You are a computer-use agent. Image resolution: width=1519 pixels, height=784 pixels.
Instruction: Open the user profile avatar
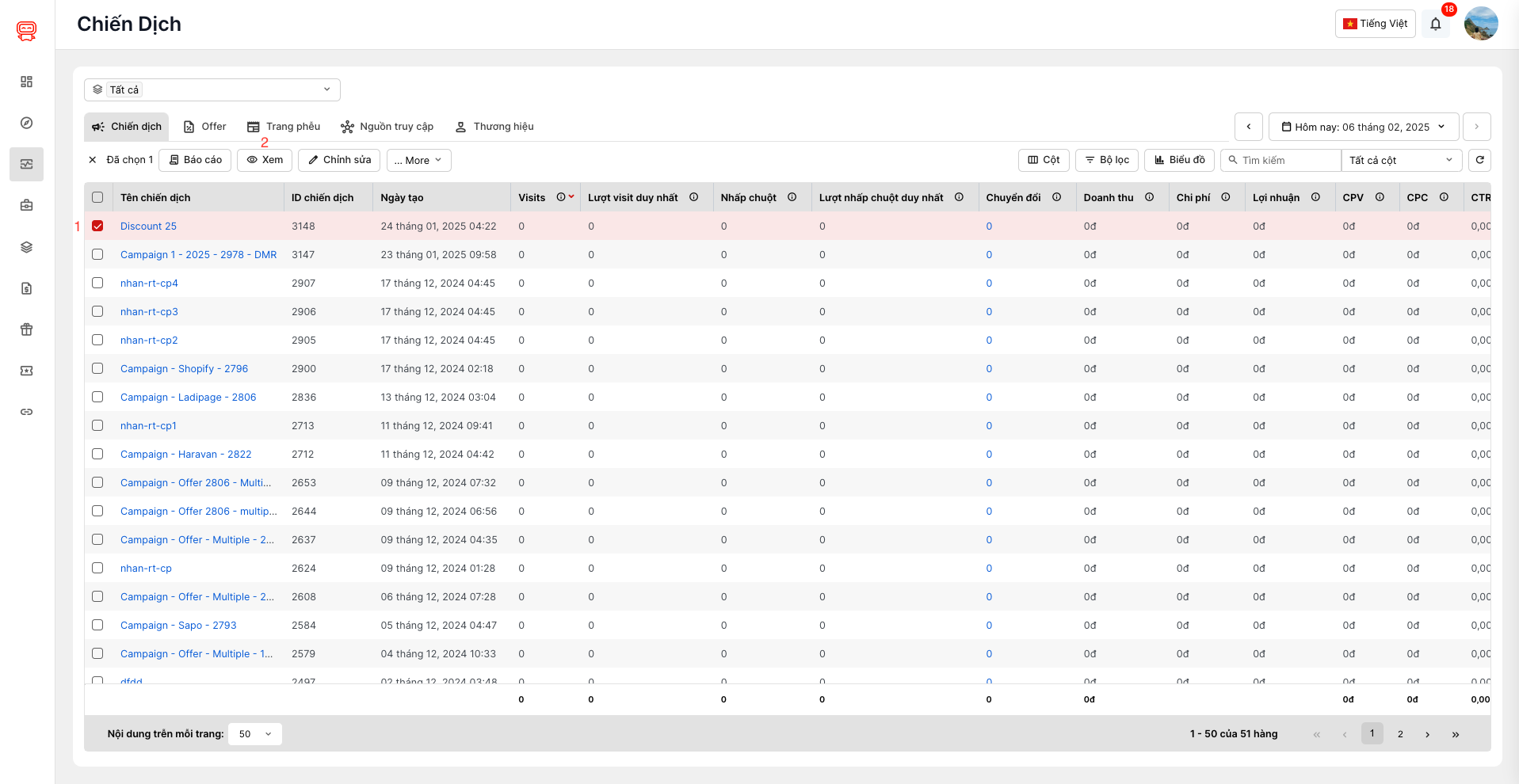click(x=1480, y=24)
